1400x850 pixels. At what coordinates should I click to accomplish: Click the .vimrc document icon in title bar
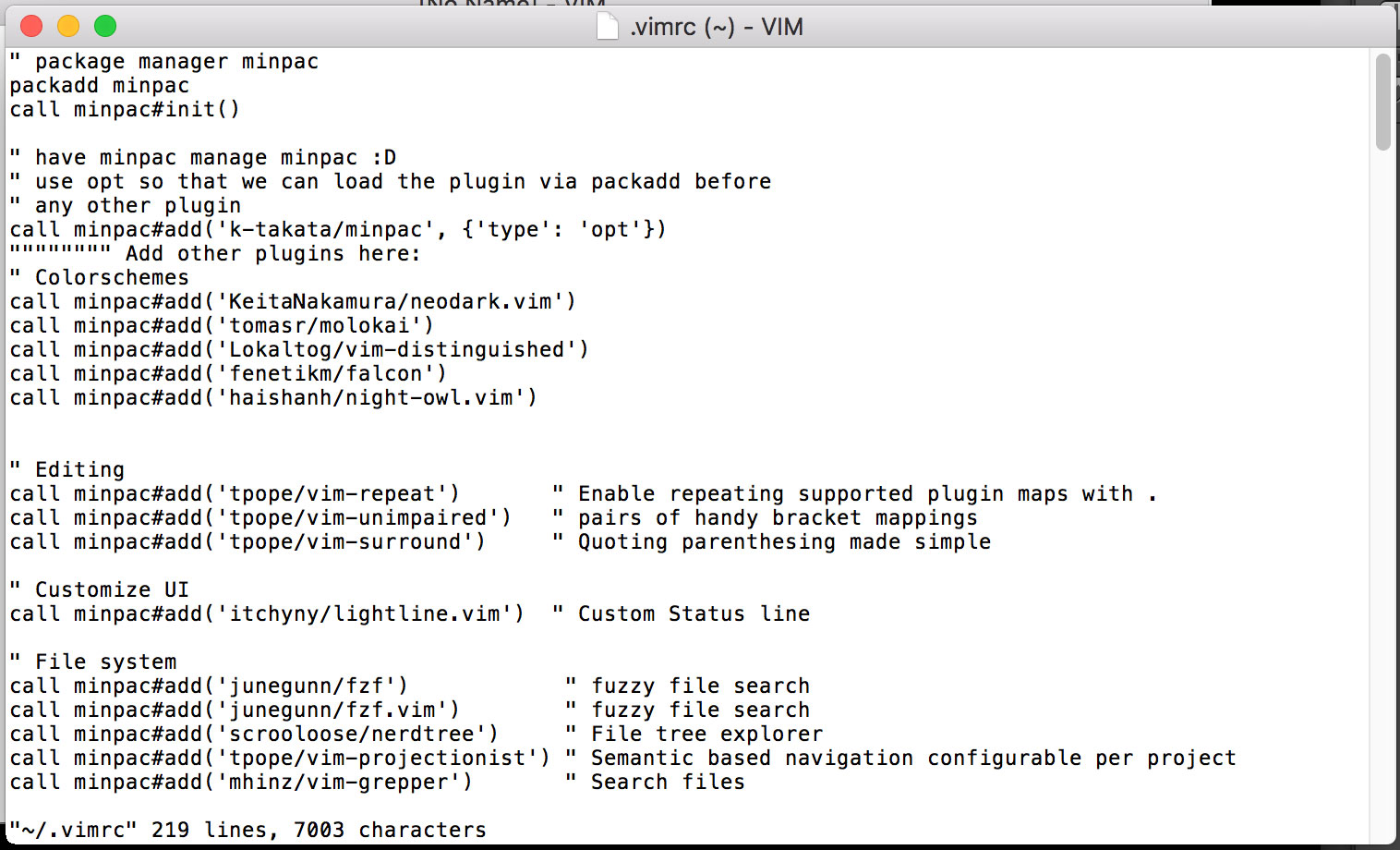click(x=607, y=27)
